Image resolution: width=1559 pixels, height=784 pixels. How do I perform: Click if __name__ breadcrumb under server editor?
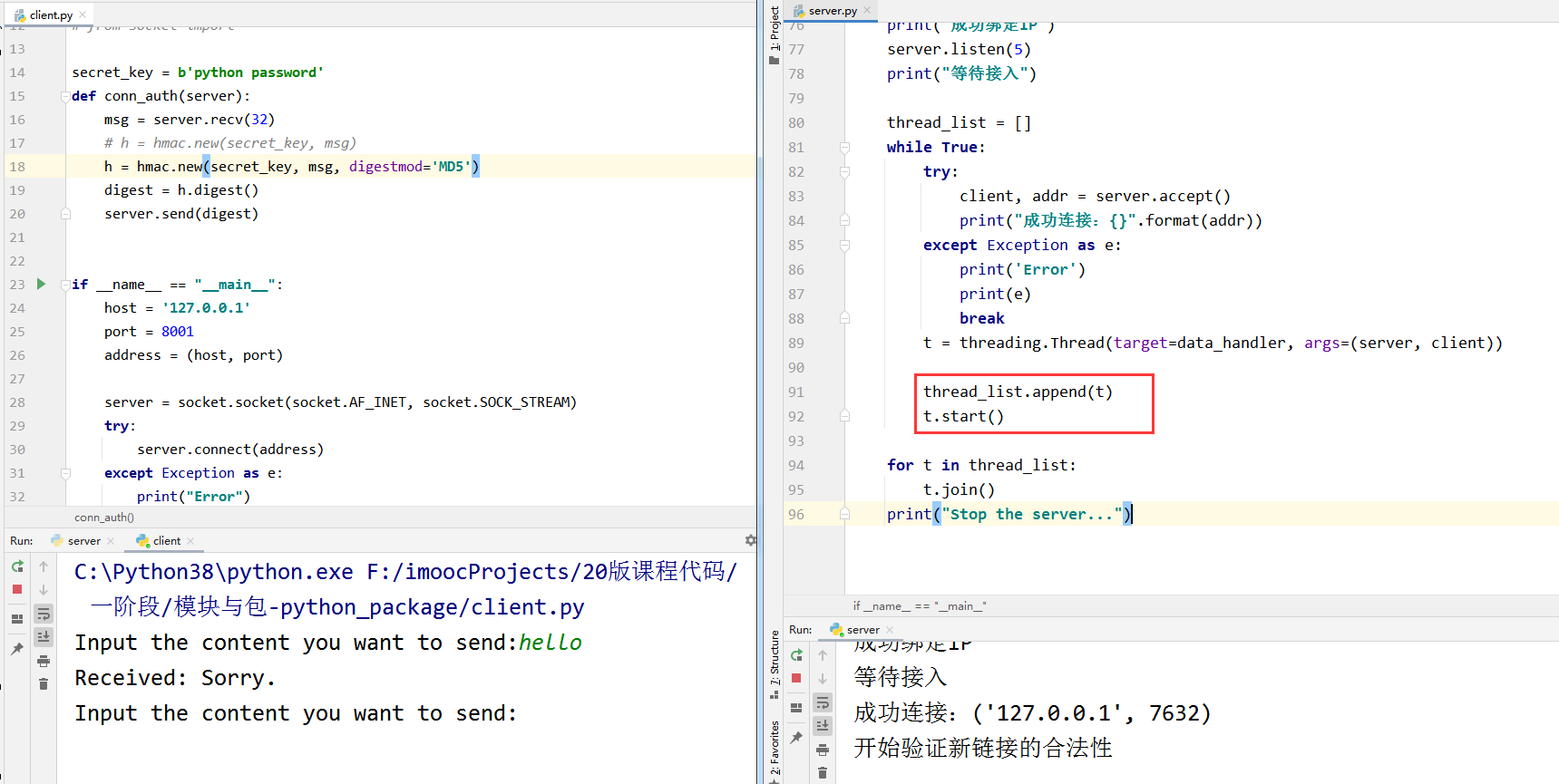920,606
